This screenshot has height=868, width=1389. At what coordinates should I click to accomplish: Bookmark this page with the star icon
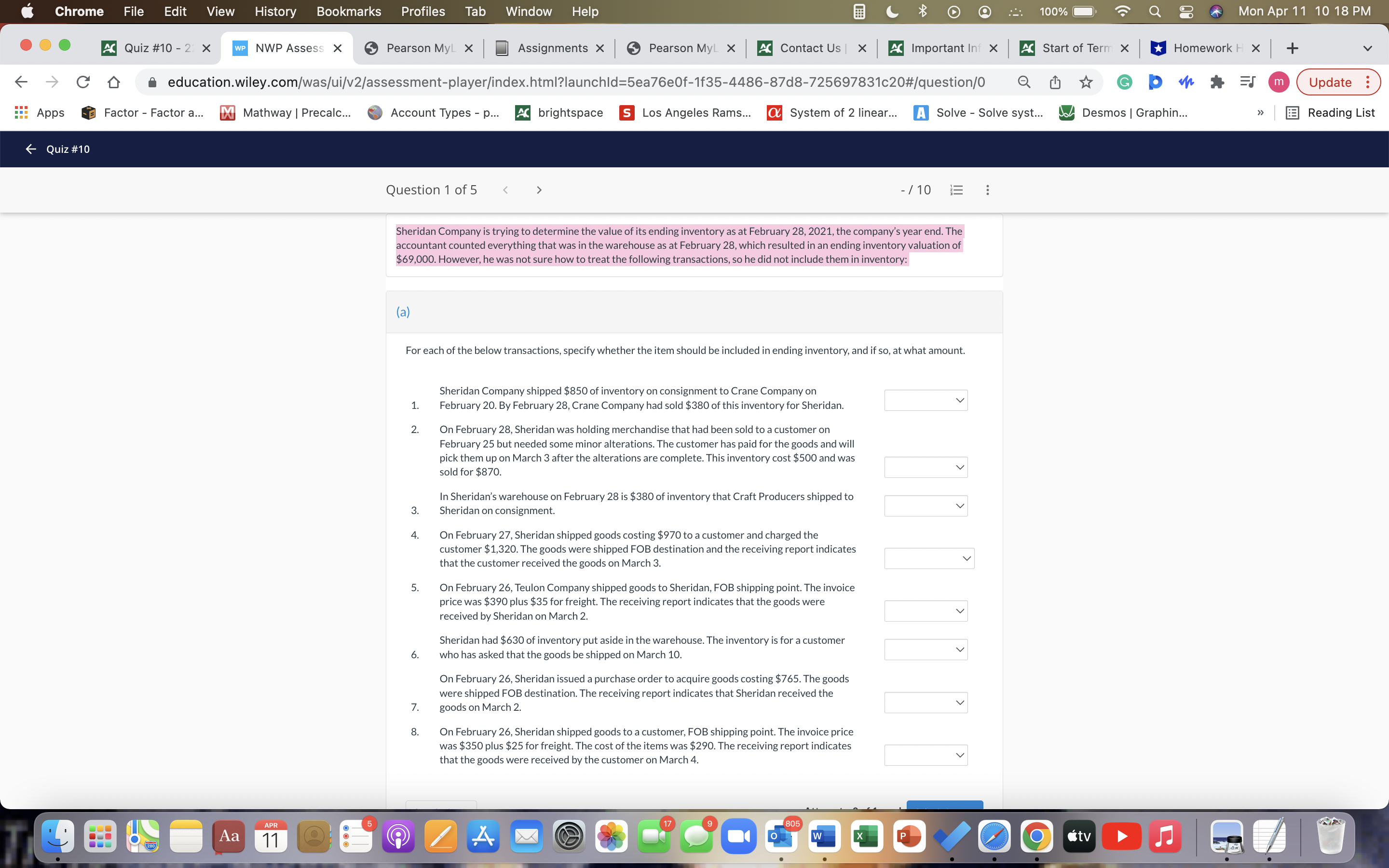click(x=1085, y=82)
